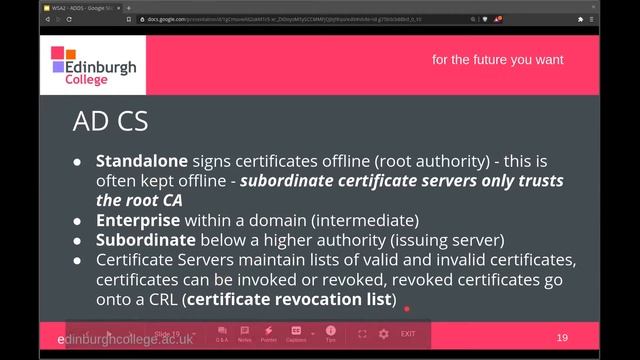
Task: Click 'for the future you want' tagline
Action: (x=498, y=60)
